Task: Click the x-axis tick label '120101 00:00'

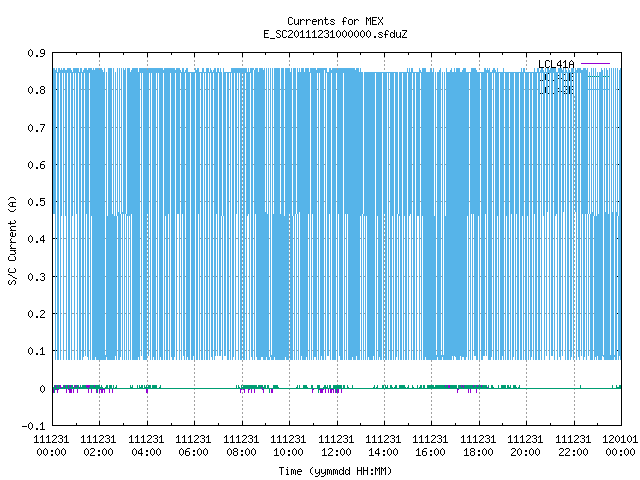Action: [x=620, y=446]
